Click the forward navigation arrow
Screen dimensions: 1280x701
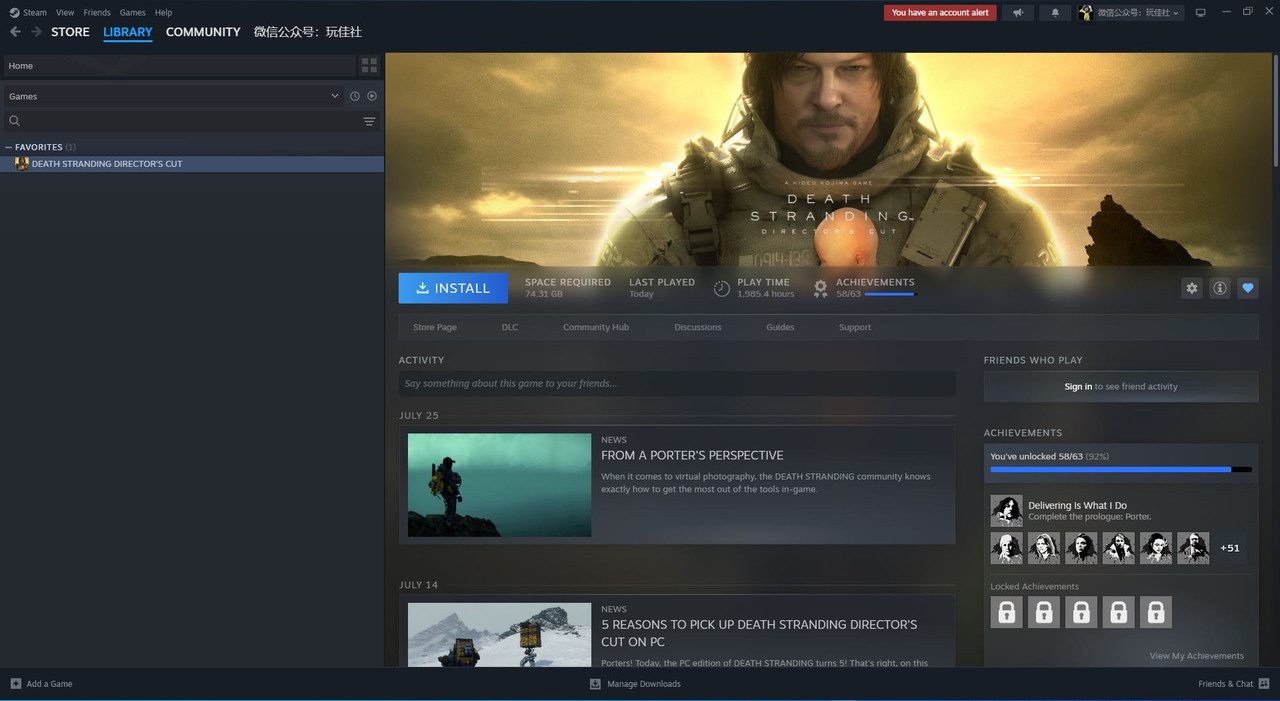[37, 32]
